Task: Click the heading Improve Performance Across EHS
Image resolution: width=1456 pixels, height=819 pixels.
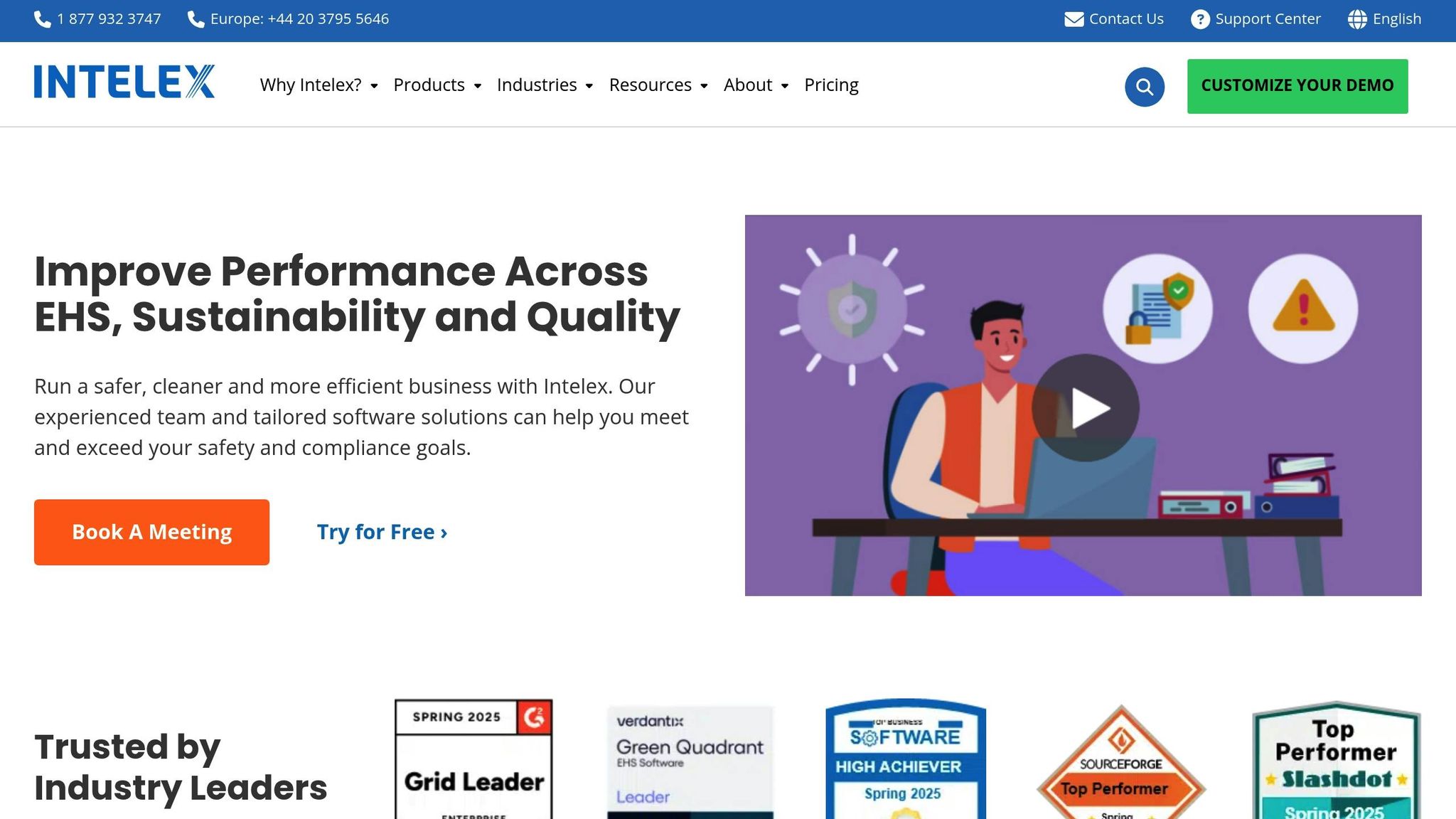Action: (x=358, y=294)
